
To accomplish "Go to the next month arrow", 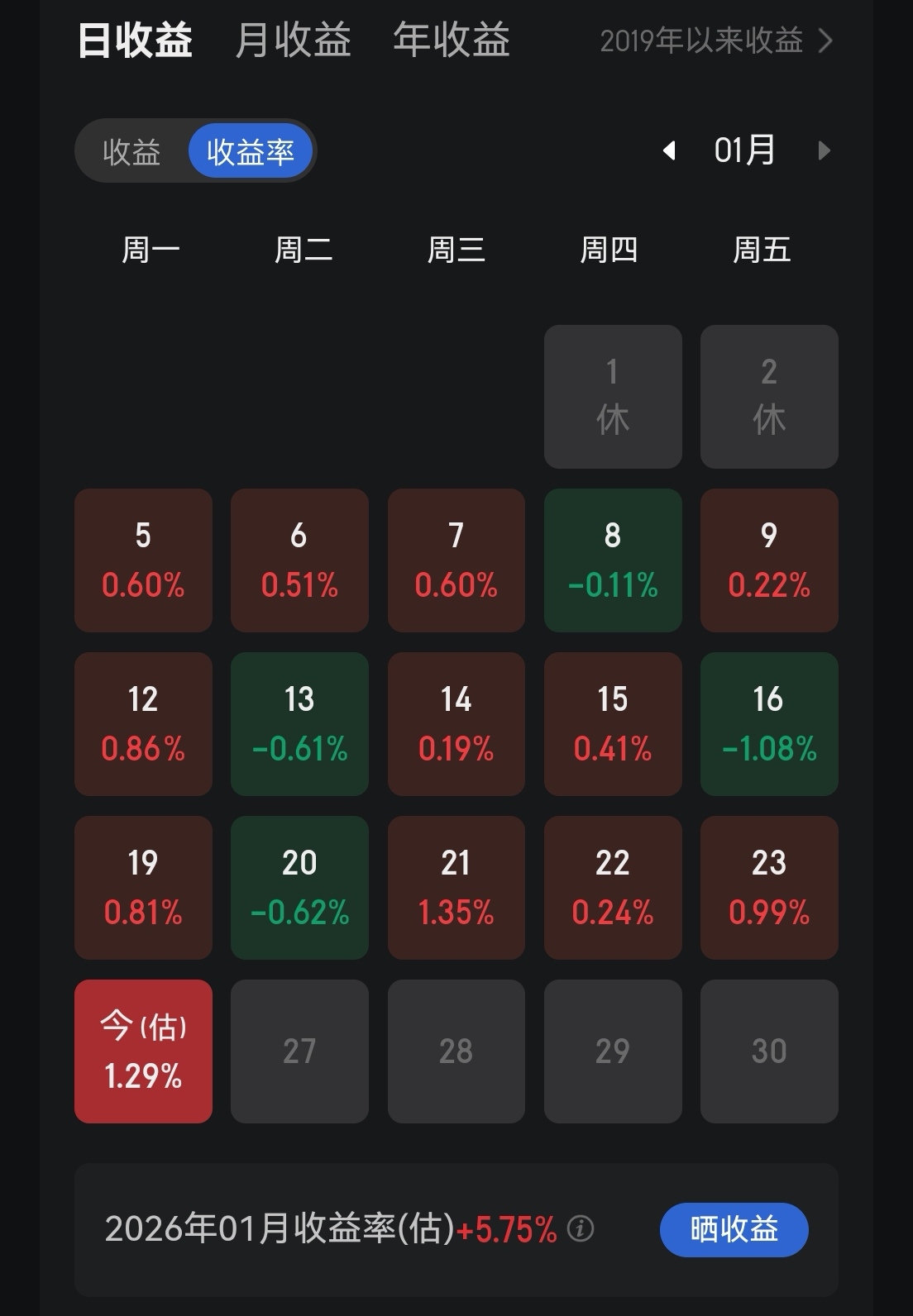I will (823, 150).
